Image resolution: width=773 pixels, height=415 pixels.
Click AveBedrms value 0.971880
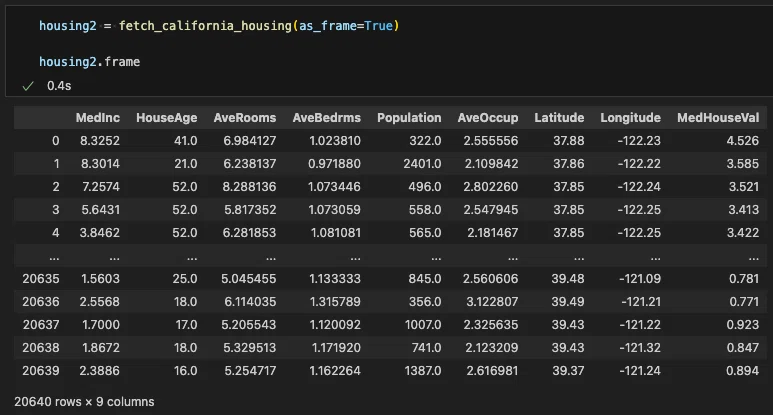click(x=334, y=164)
